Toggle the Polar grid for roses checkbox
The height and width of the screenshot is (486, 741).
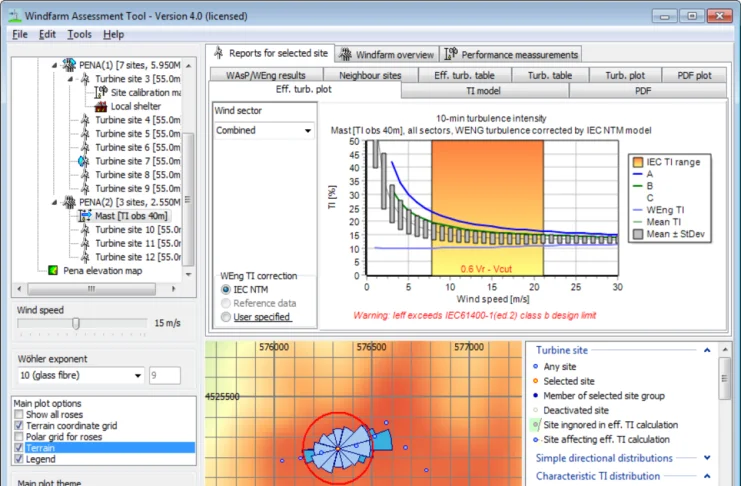(x=20, y=437)
